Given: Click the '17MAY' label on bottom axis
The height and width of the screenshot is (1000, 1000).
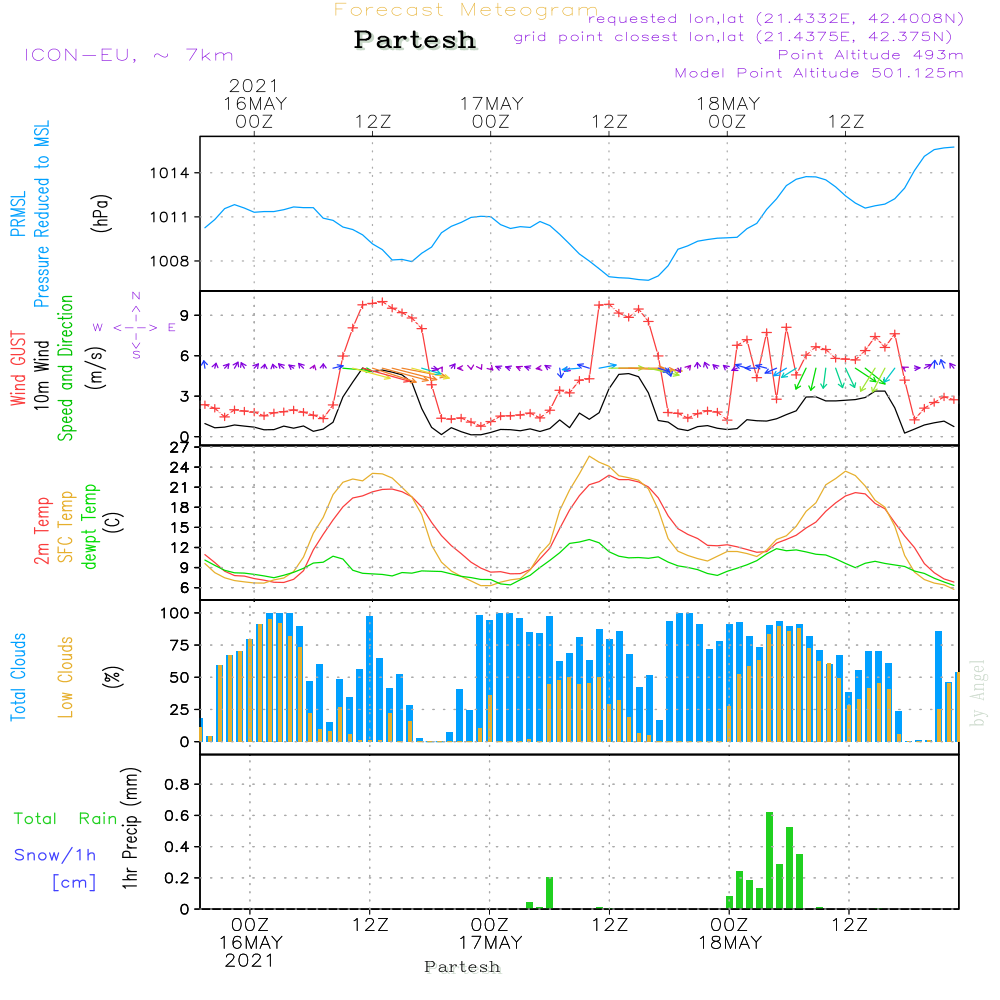Looking at the screenshot, I should click(x=490, y=943).
